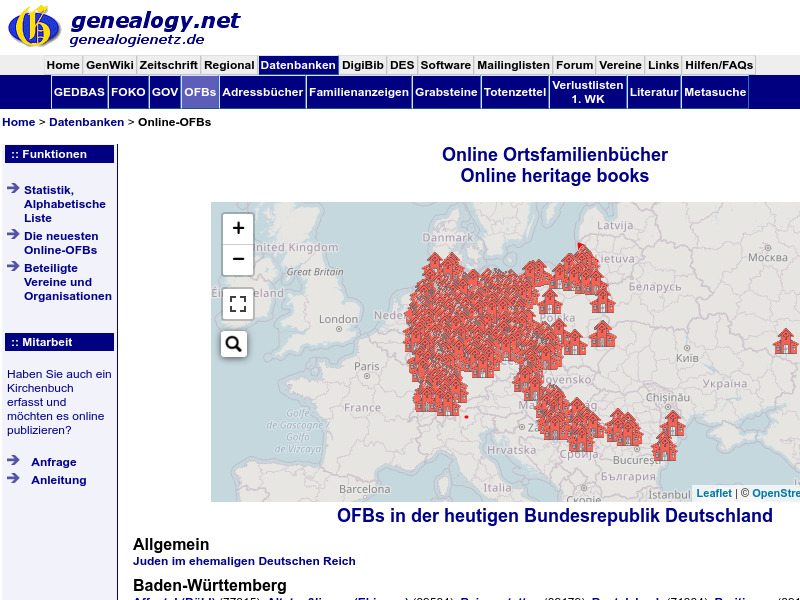Open the map search magnifier
The image size is (800, 600).
pos(233,344)
